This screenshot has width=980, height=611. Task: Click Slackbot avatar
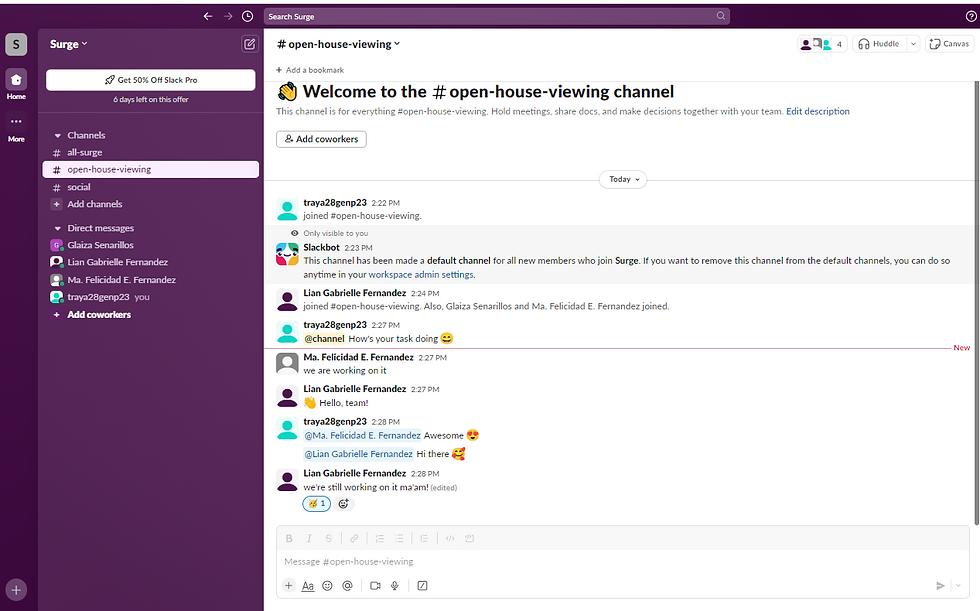pyautogui.click(x=288, y=254)
